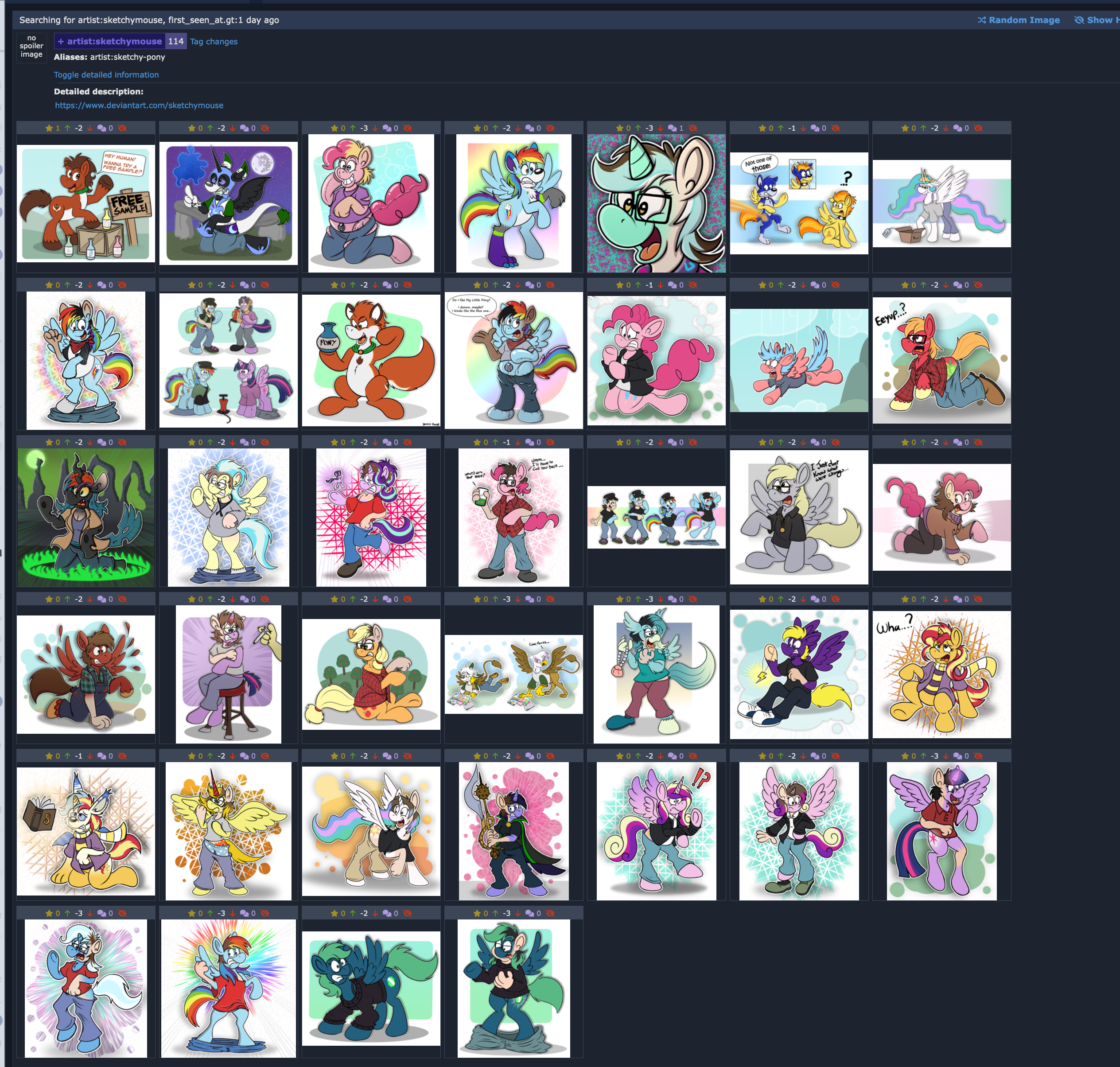1120x1067 pixels.
Task: Toggle hide on Applejack orchard image
Action: 408,599
